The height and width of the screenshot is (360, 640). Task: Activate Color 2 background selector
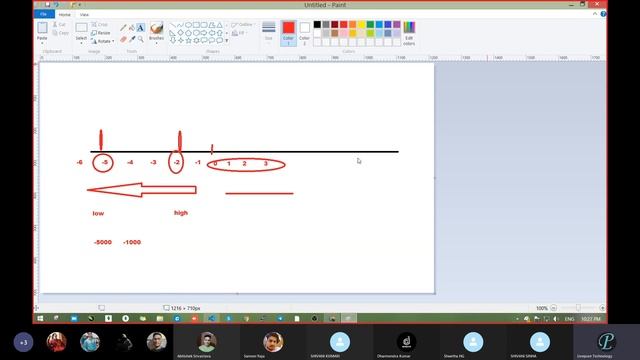[304, 33]
